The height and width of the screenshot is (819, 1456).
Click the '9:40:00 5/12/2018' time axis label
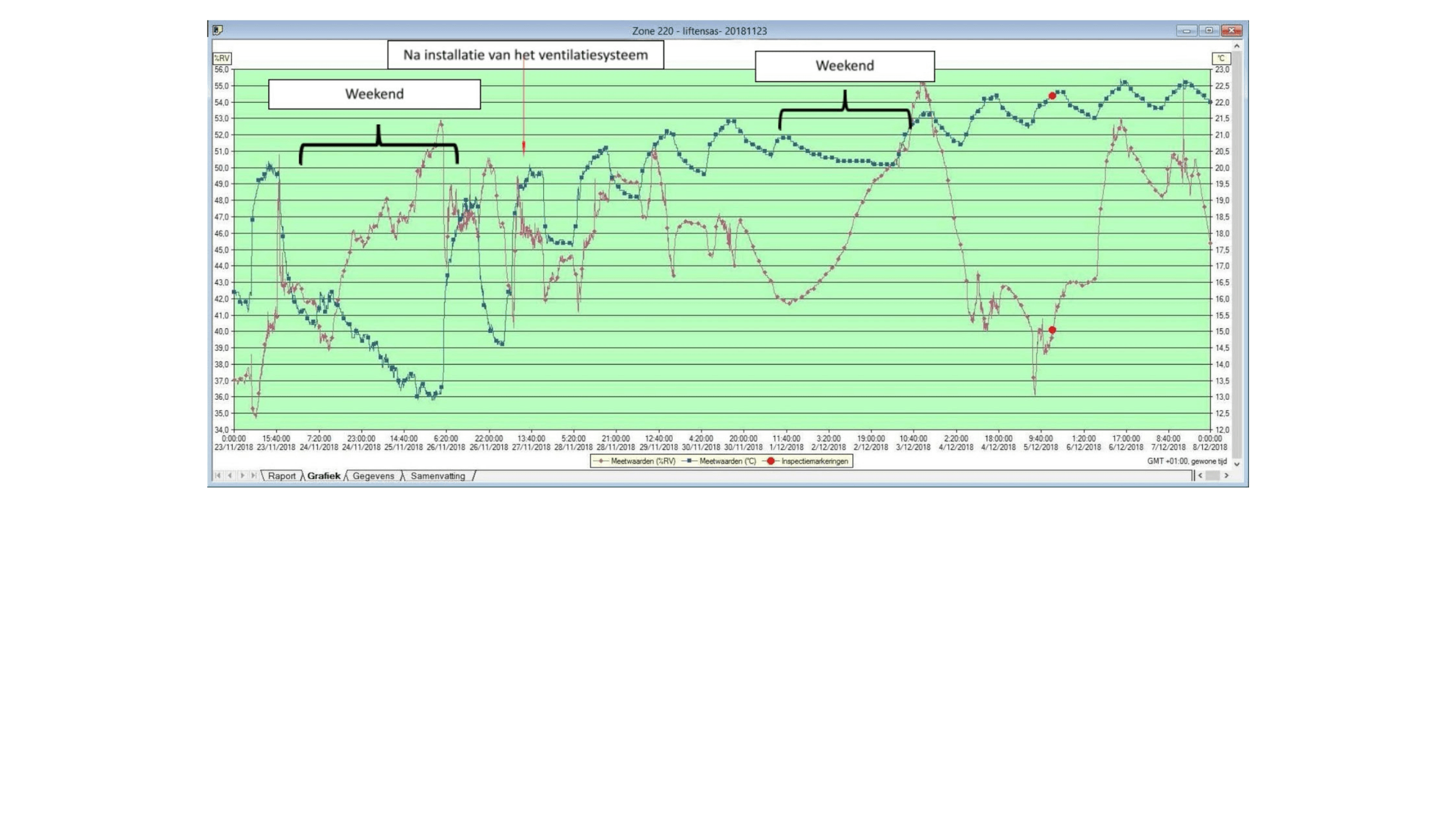point(1041,443)
